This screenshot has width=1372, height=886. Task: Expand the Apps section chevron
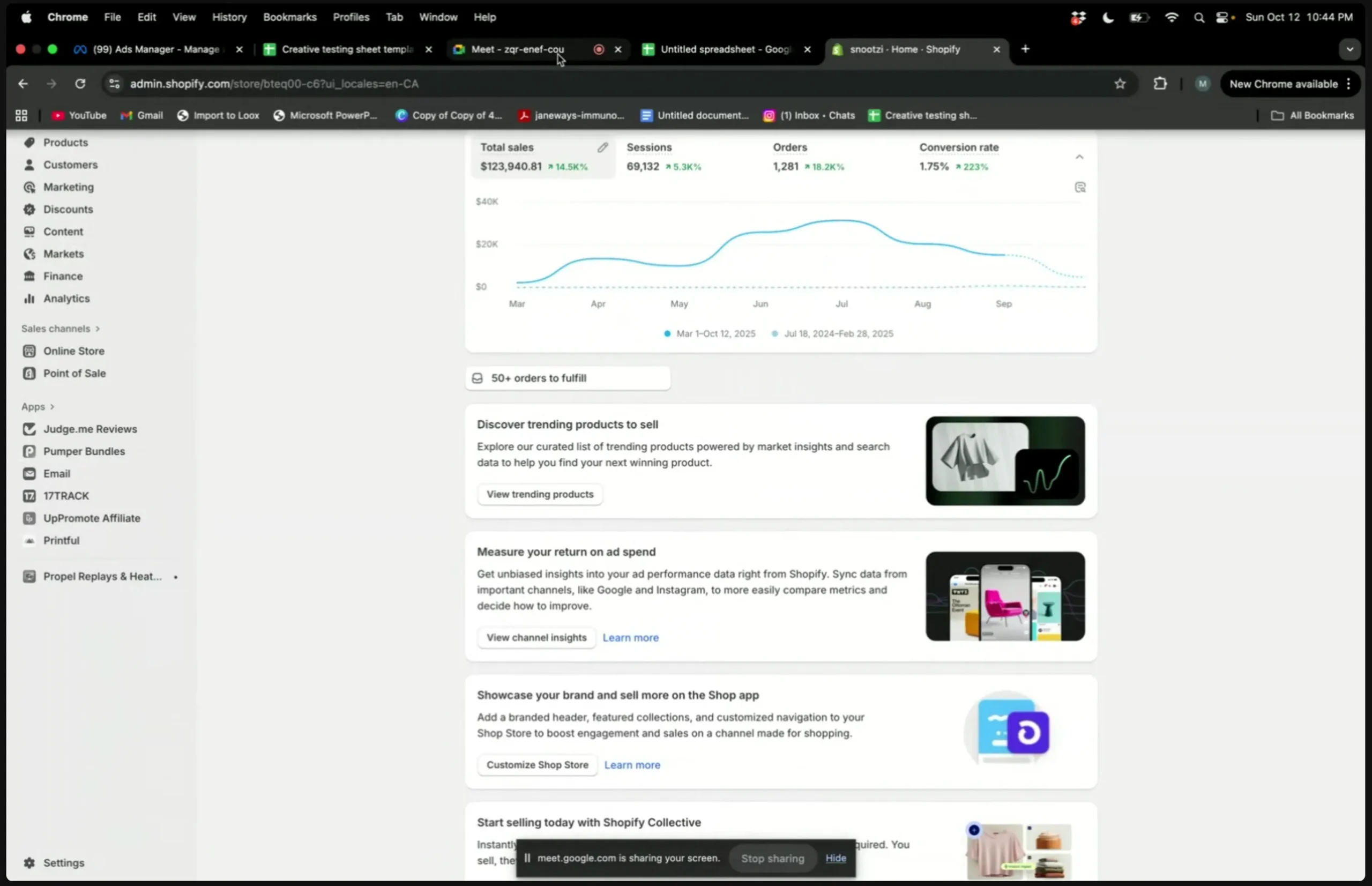click(x=53, y=407)
